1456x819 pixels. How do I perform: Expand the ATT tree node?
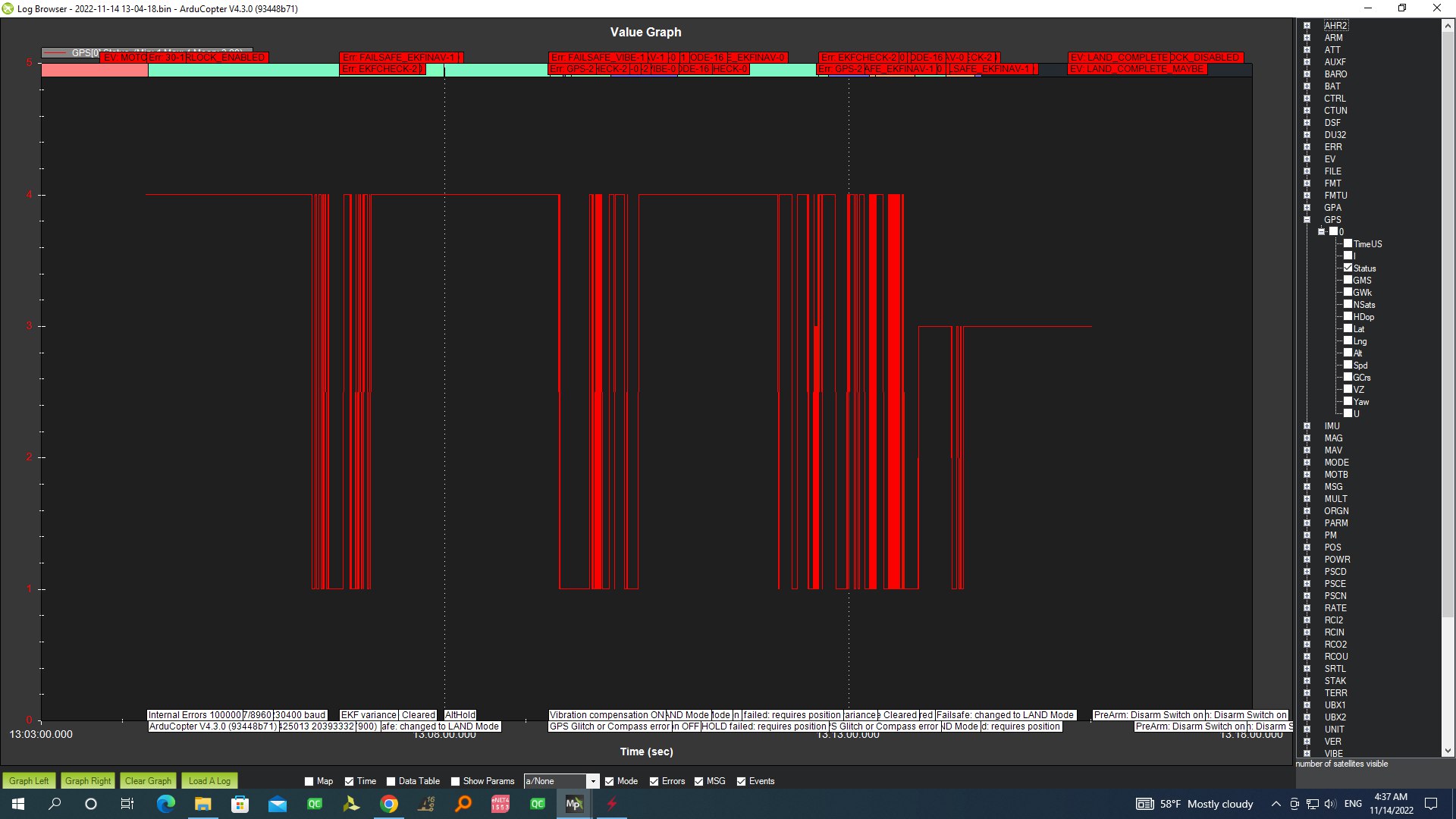[1307, 50]
